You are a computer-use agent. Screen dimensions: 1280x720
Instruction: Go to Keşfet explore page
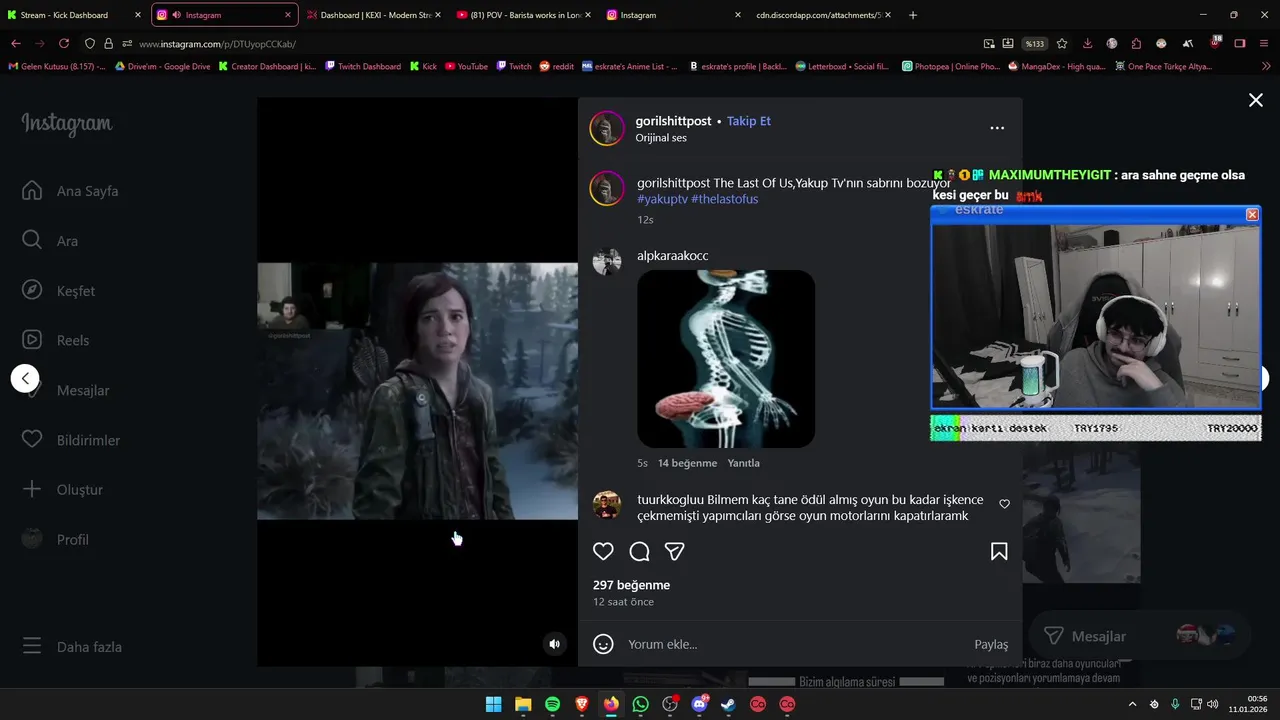point(58,291)
